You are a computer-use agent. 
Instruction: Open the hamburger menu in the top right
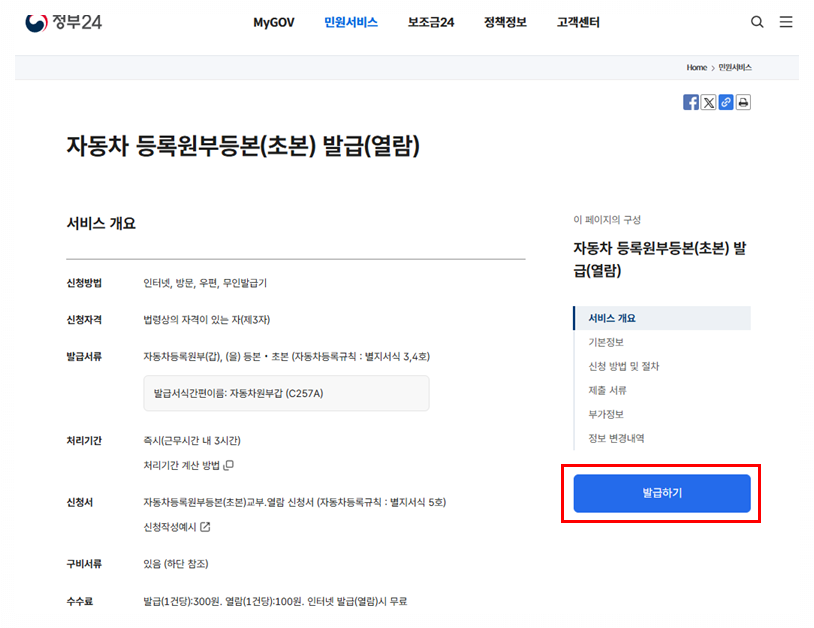click(786, 22)
